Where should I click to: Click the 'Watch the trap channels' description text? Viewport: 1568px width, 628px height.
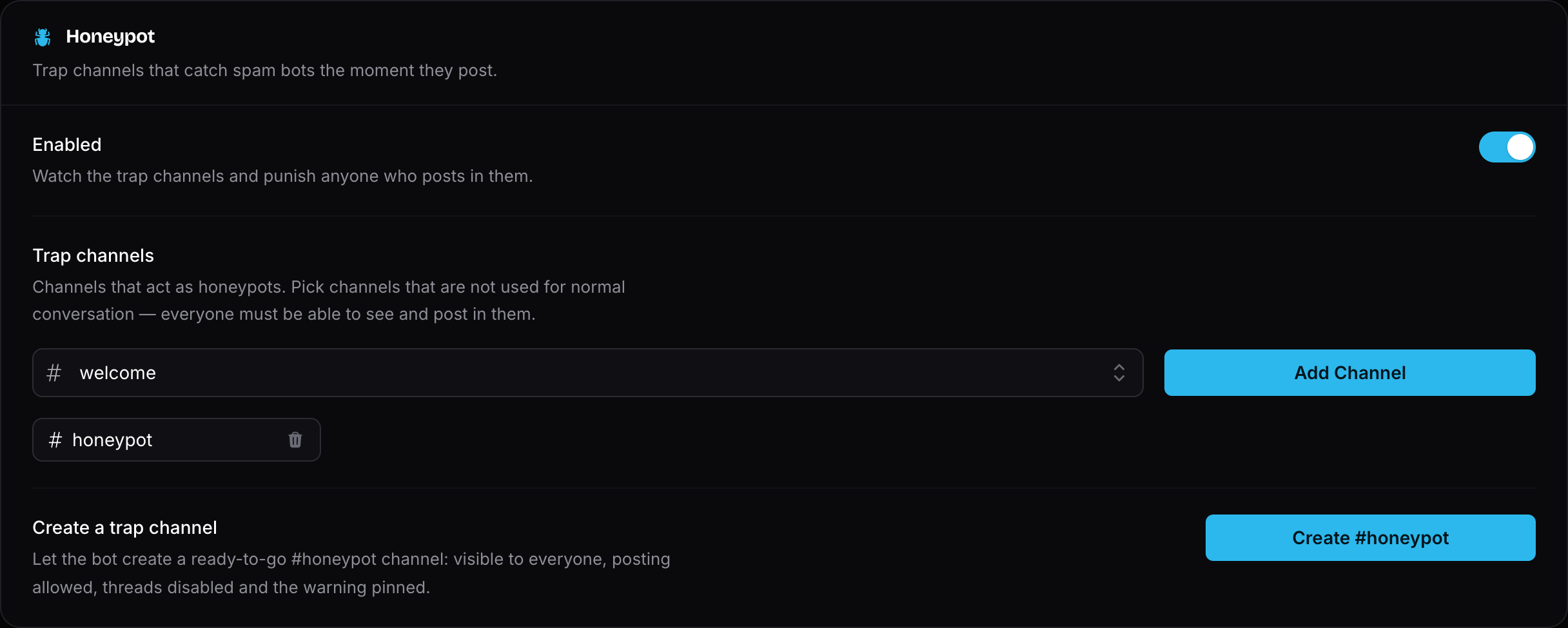tap(283, 176)
